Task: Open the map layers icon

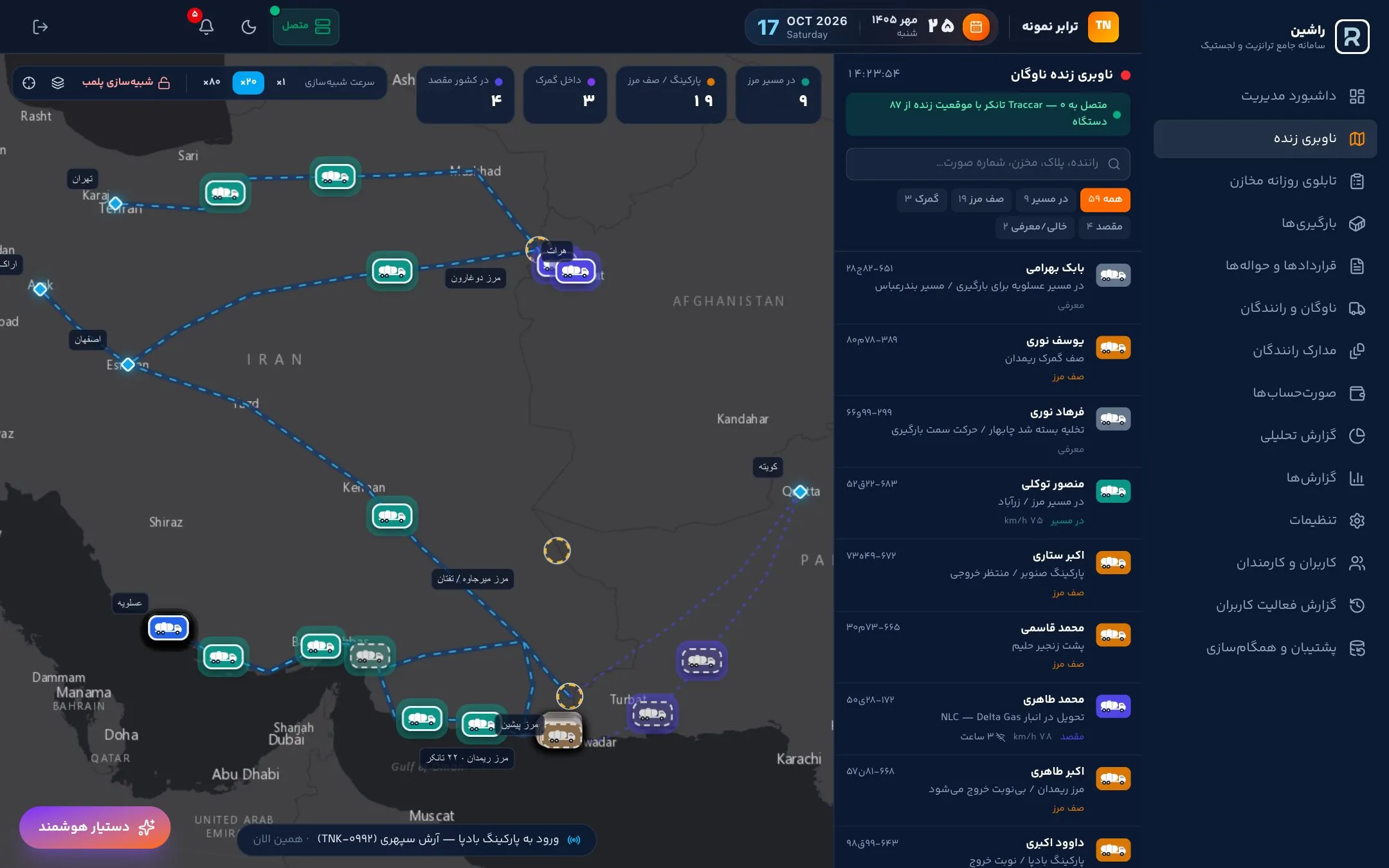Action: tap(58, 83)
